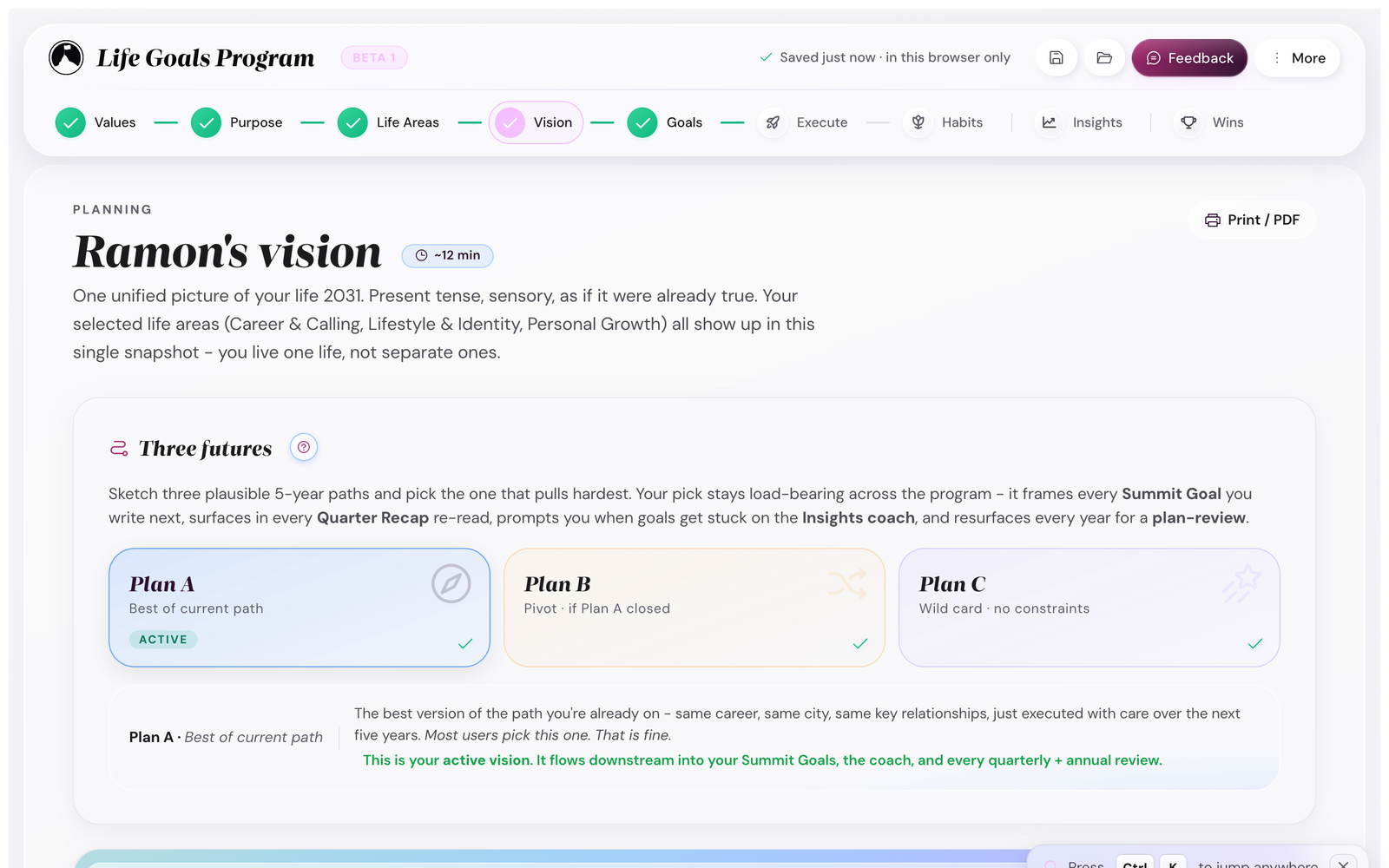Image resolution: width=1389 pixels, height=868 pixels.
Task: Click the 'Wild card · no constraints' subtitle
Action: 1004,608
